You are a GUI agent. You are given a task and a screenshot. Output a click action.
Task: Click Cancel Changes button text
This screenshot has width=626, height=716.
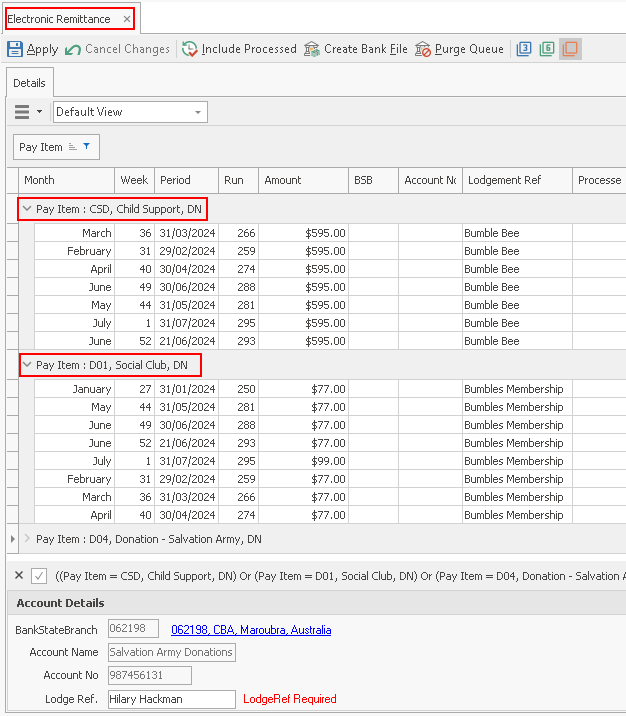(x=127, y=49)
